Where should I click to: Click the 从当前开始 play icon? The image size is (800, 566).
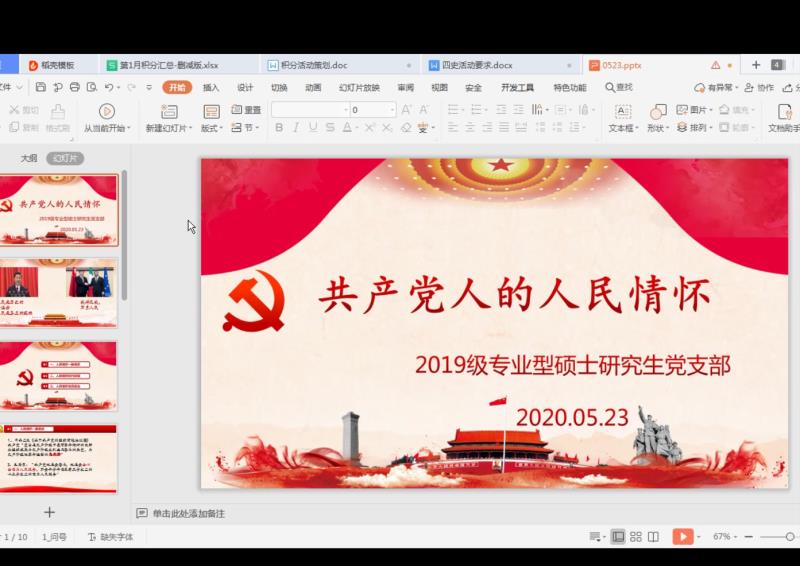coord(106,111)
